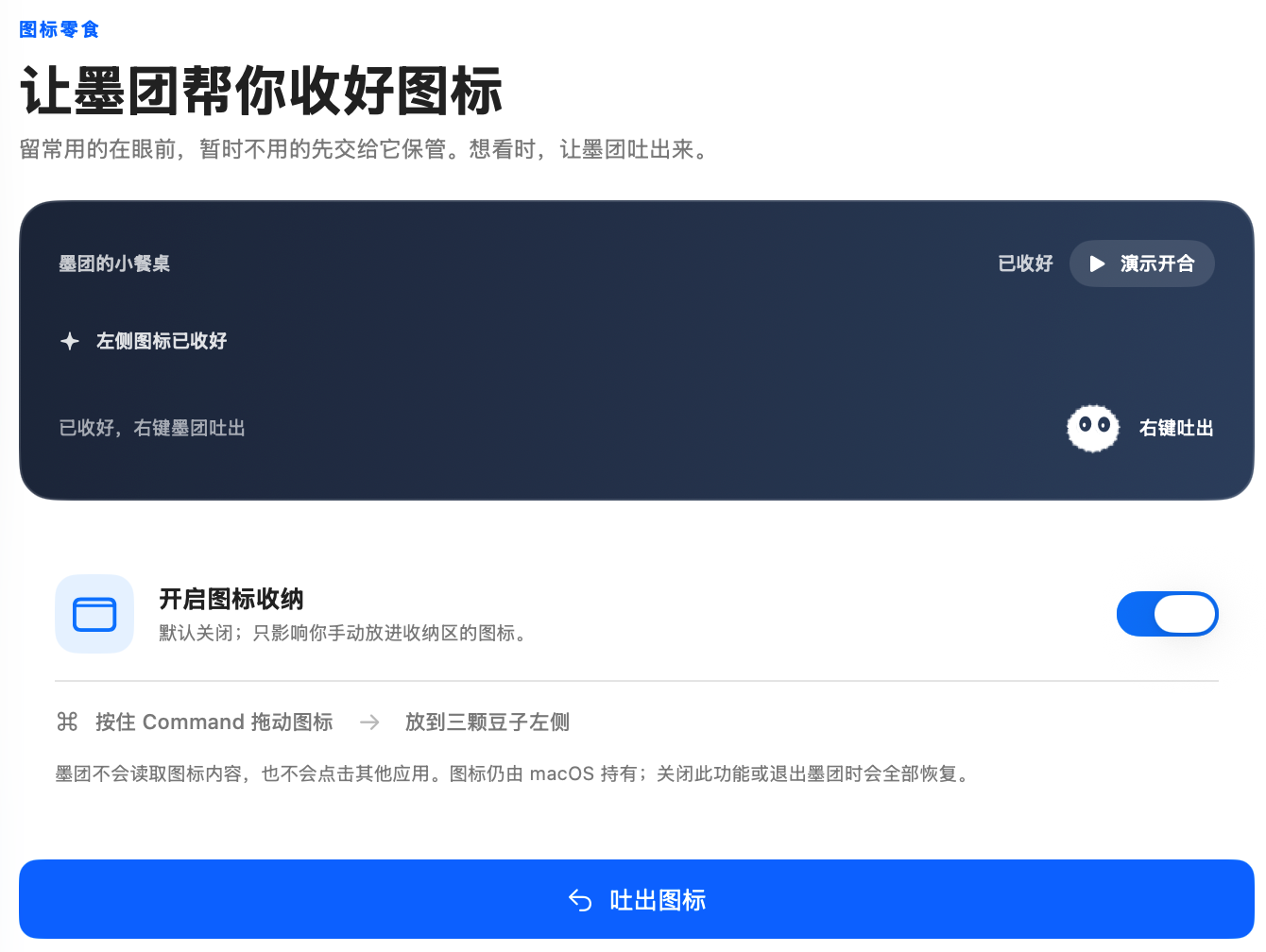Click the 已收好 status text
The width and height of the screenshot is (1266, 952).
[1025, 263]
